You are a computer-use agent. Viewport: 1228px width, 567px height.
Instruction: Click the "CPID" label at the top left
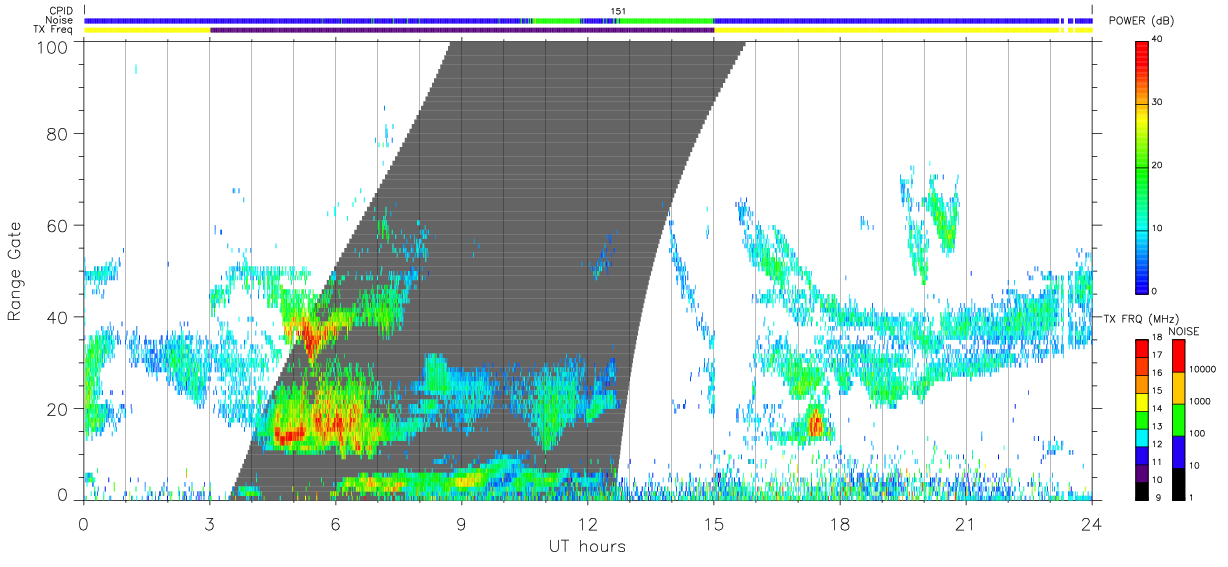[x=60, y=11]
